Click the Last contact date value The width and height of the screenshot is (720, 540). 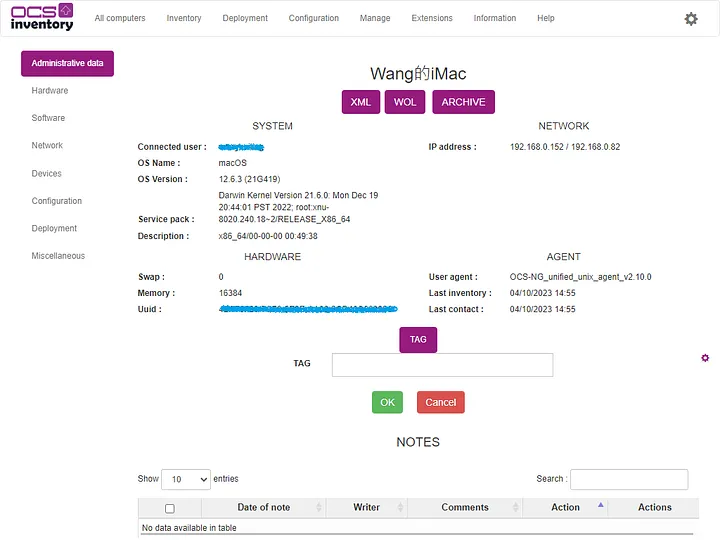tap(542, 309)
